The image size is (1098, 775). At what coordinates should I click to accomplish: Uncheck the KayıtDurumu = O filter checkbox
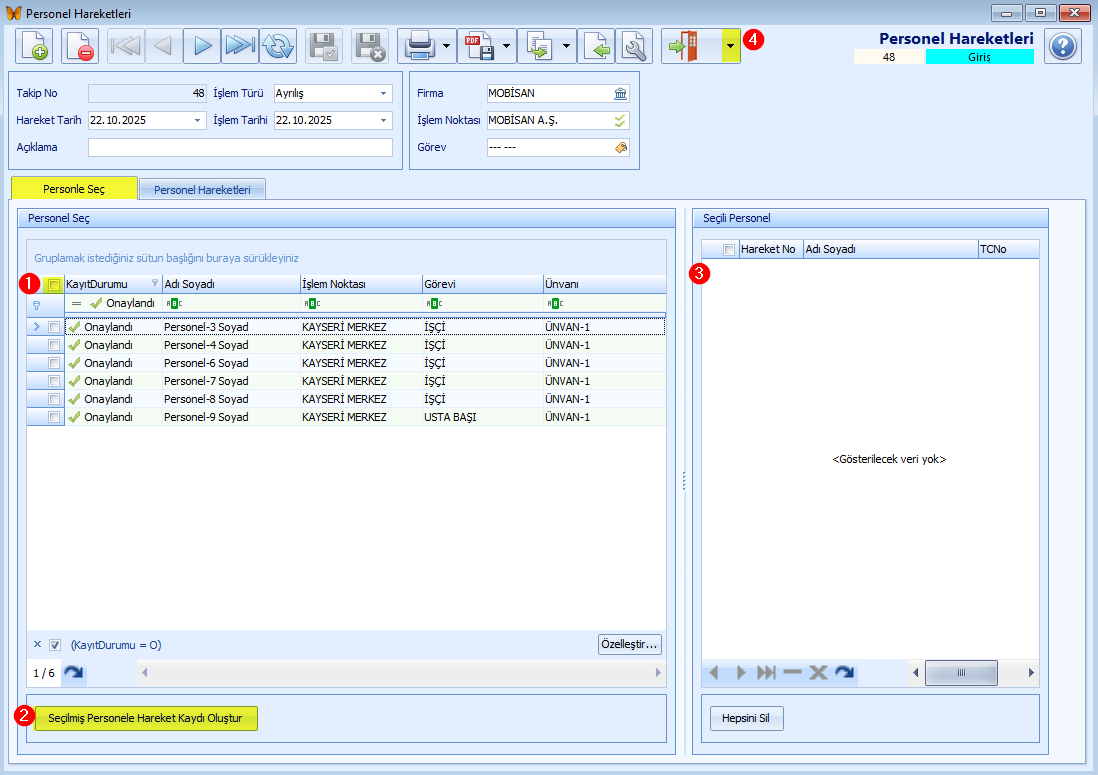click(x=55, y=645)
